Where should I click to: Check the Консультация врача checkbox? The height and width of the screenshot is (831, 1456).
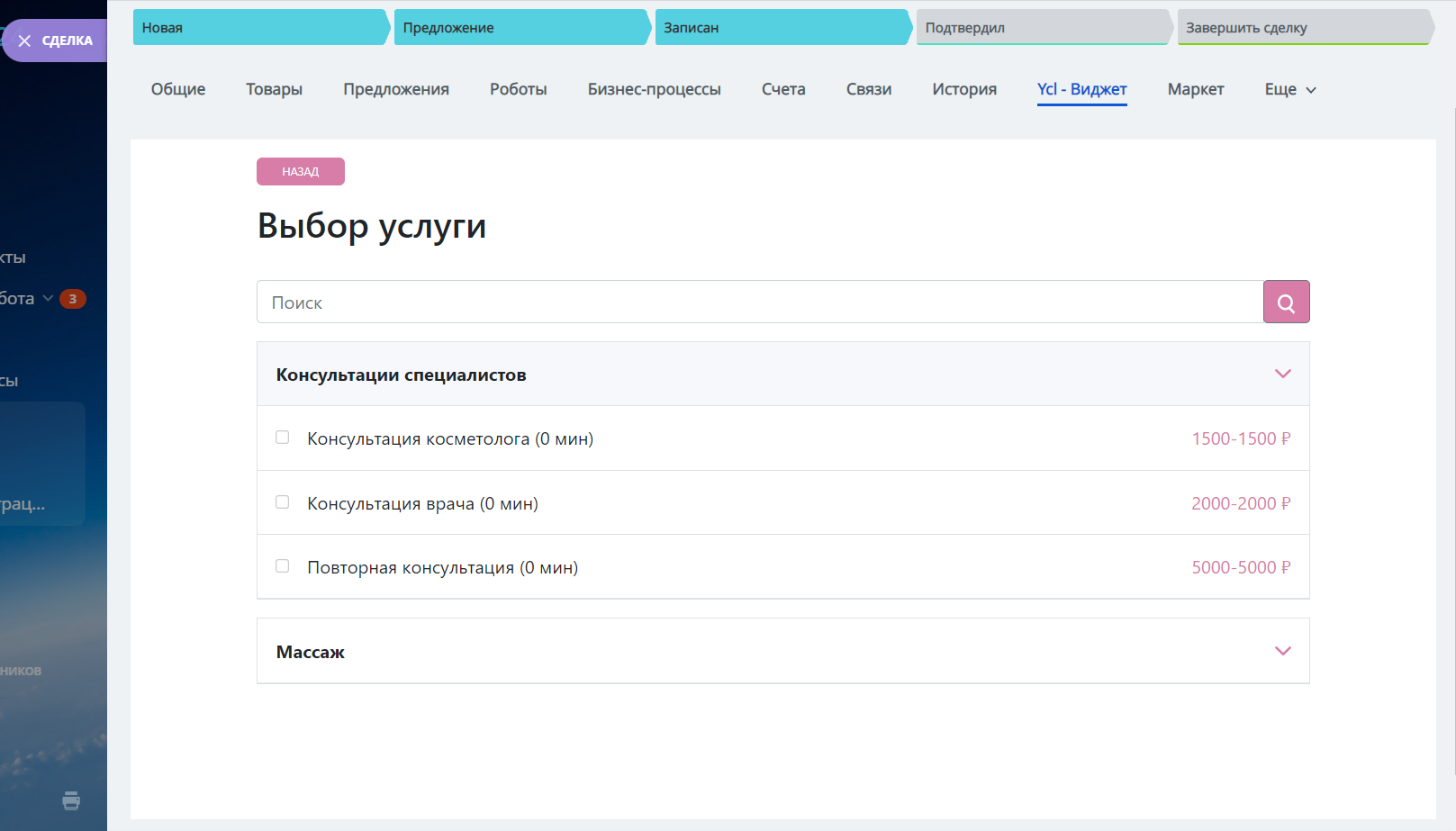(283, 502)
